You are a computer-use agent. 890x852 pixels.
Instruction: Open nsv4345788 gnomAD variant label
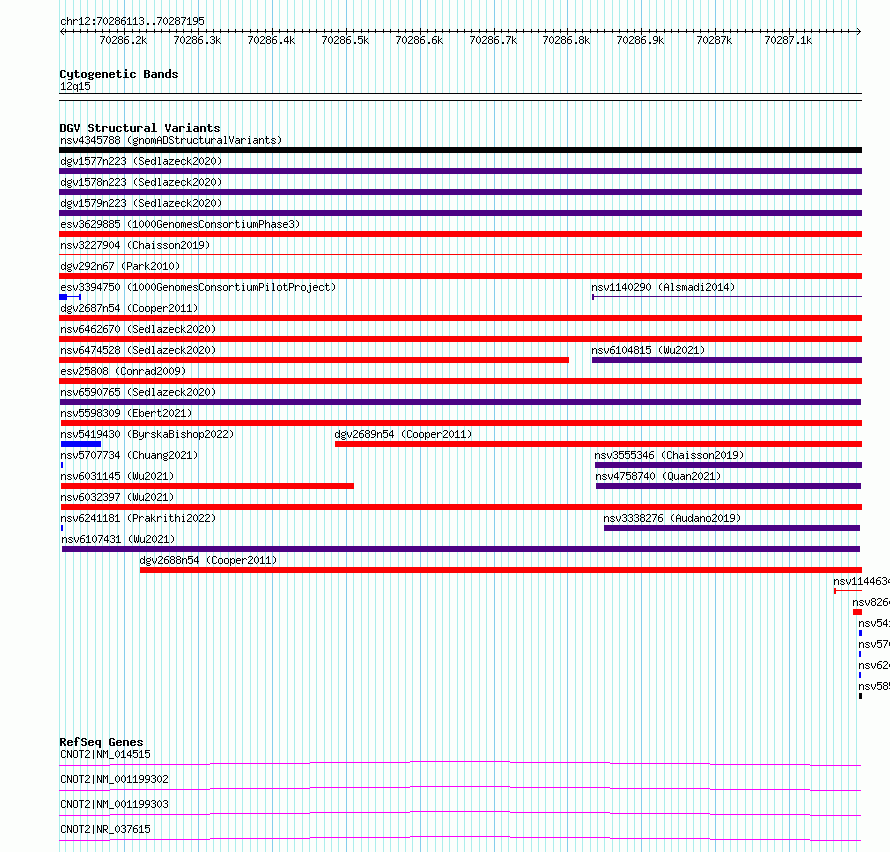(171, 140)
